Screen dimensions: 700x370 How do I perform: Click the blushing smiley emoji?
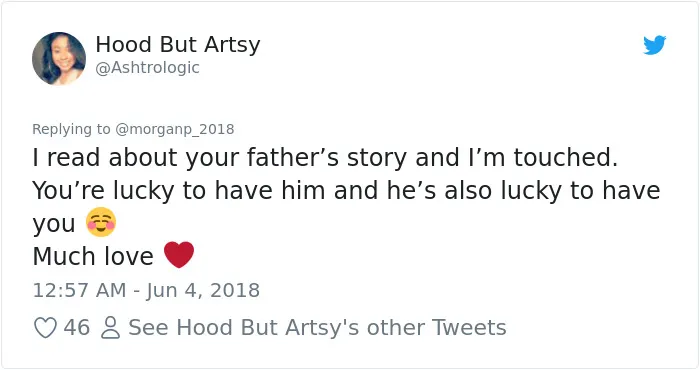[x=101, y=222]
